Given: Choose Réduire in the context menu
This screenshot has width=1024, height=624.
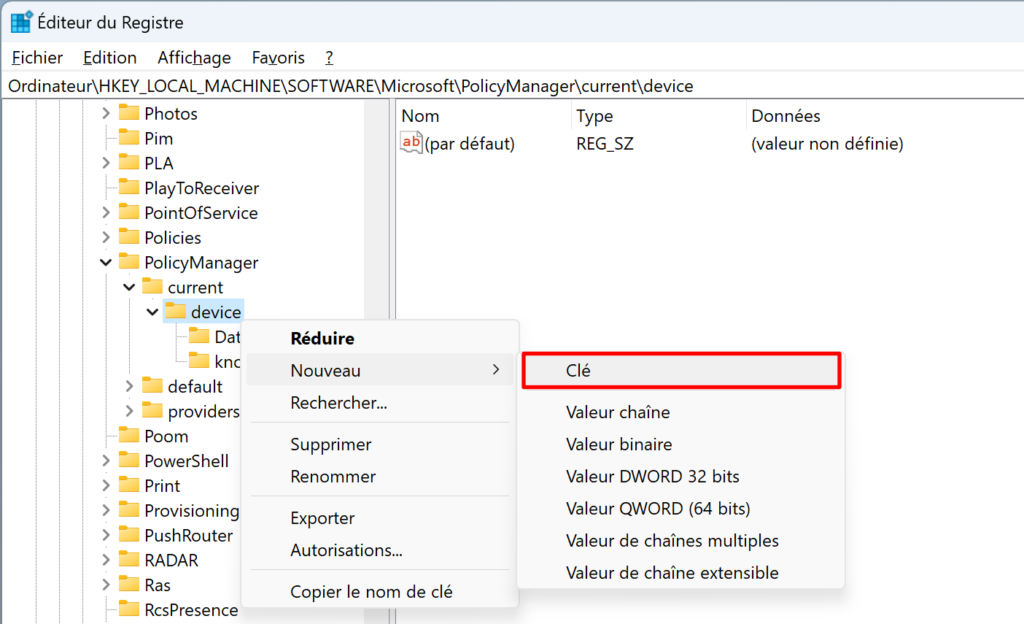Looking at the screenshot, I should 380,338.
